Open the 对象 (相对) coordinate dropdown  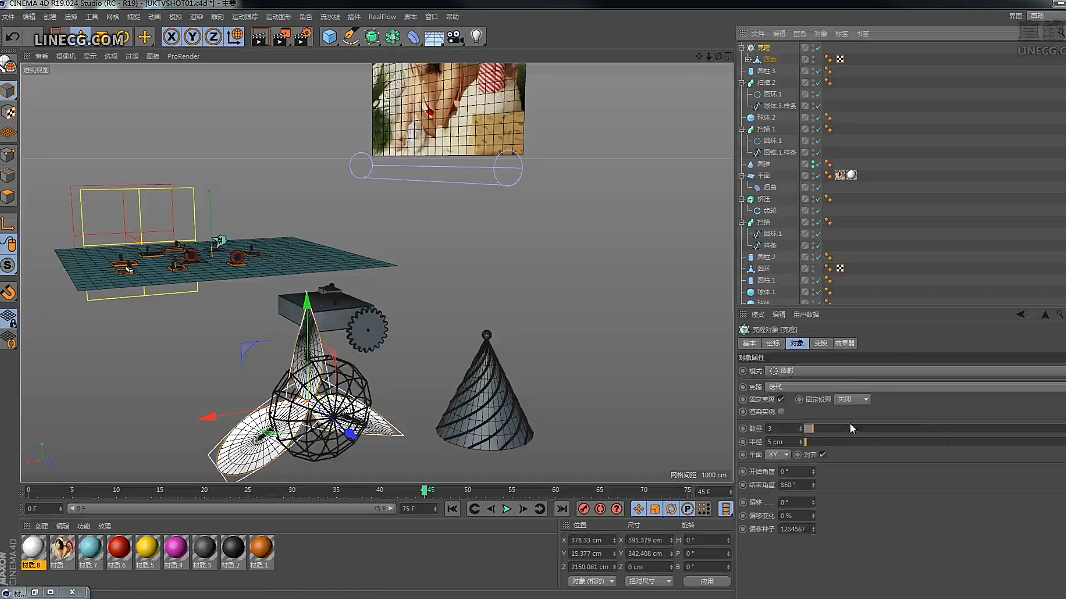(590, 581)
